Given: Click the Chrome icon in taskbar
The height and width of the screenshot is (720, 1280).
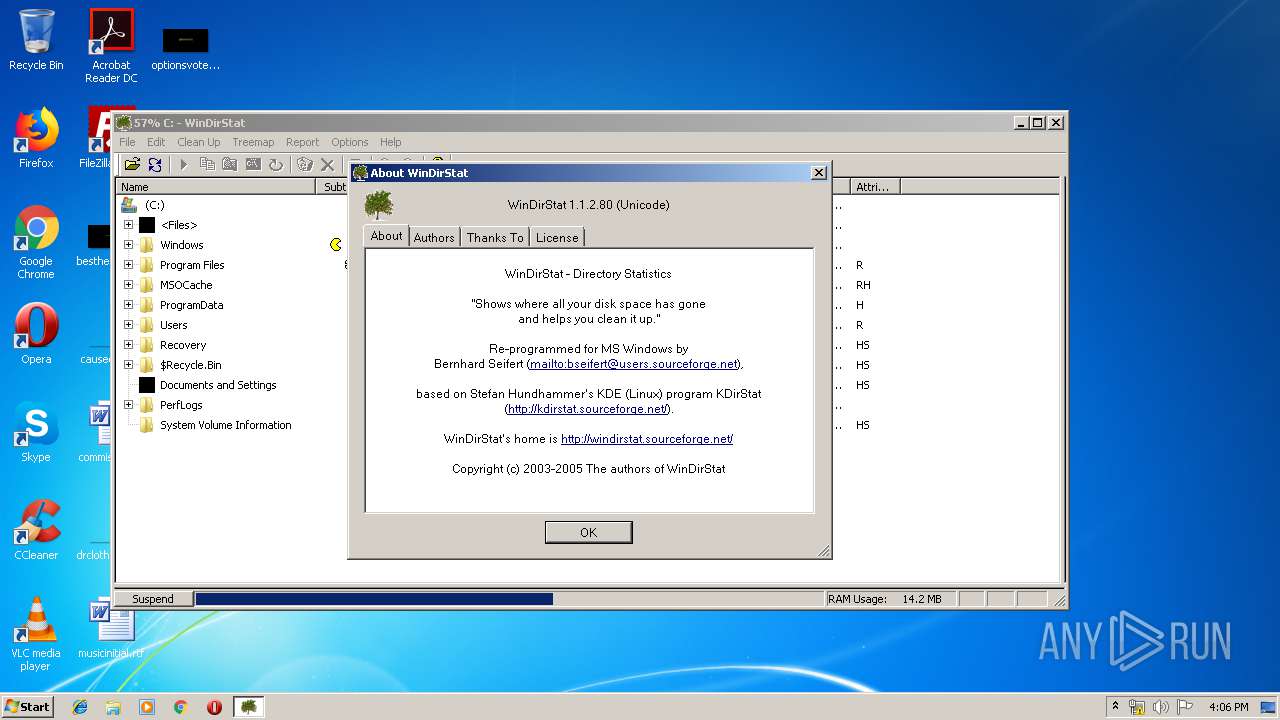Looking at the screenshot, I should [181, 707].
